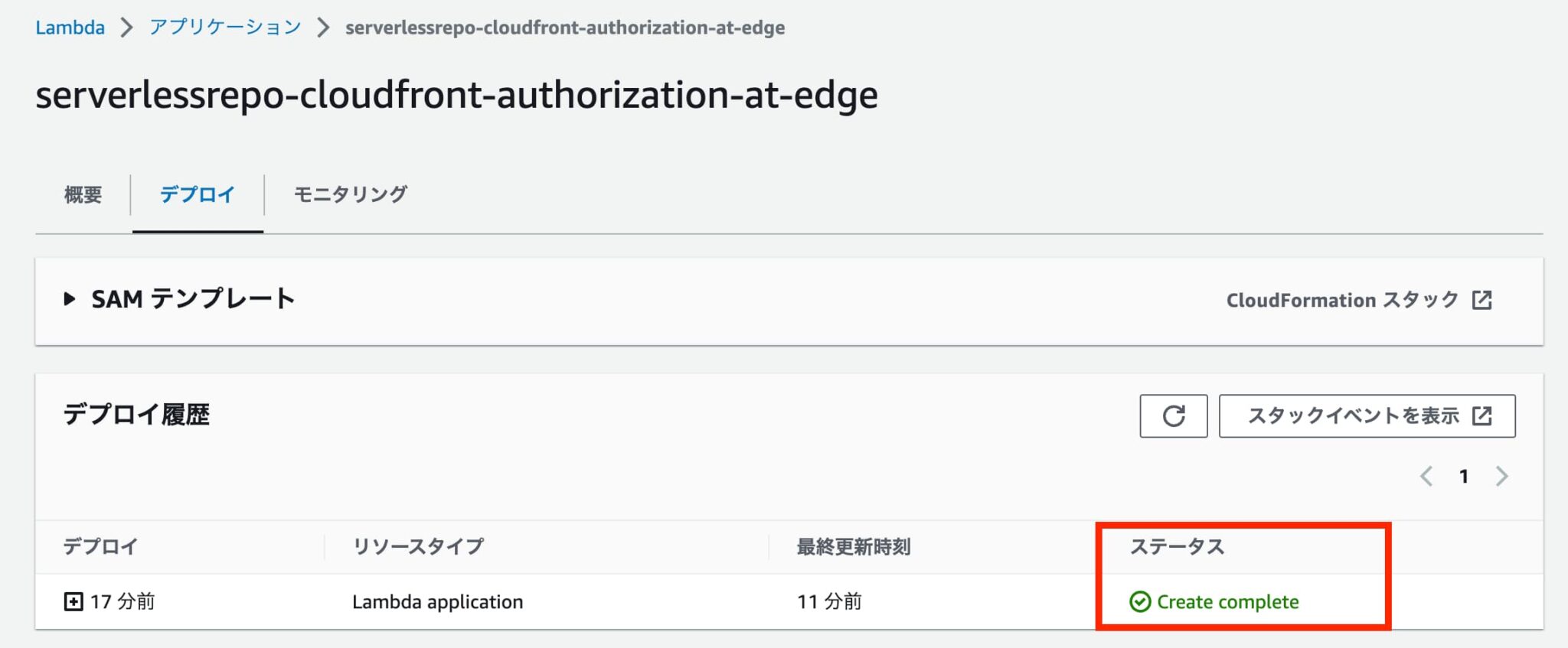
Task: Open the Lambda breadcrumb link
Action: pyautogui.click(x=70, y=27)
